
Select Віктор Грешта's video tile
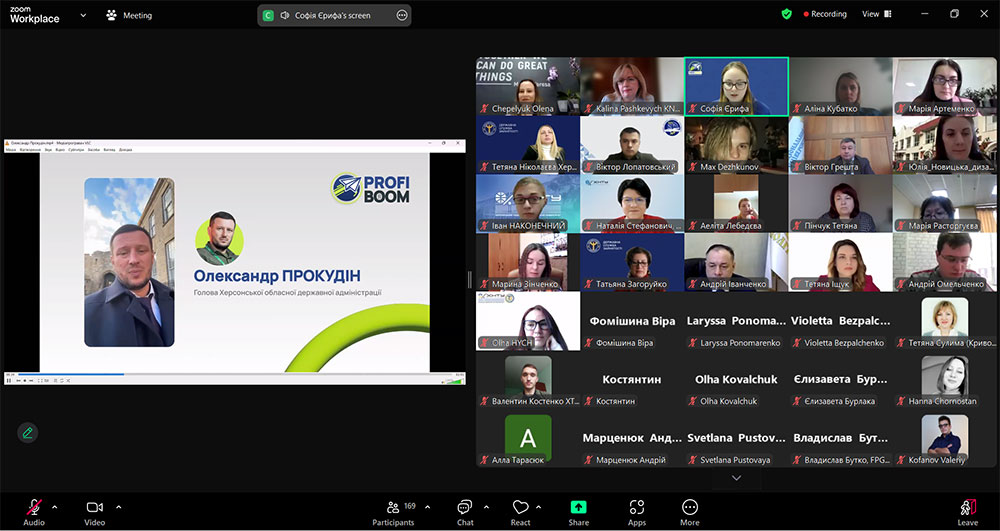[x=841, y=145]
